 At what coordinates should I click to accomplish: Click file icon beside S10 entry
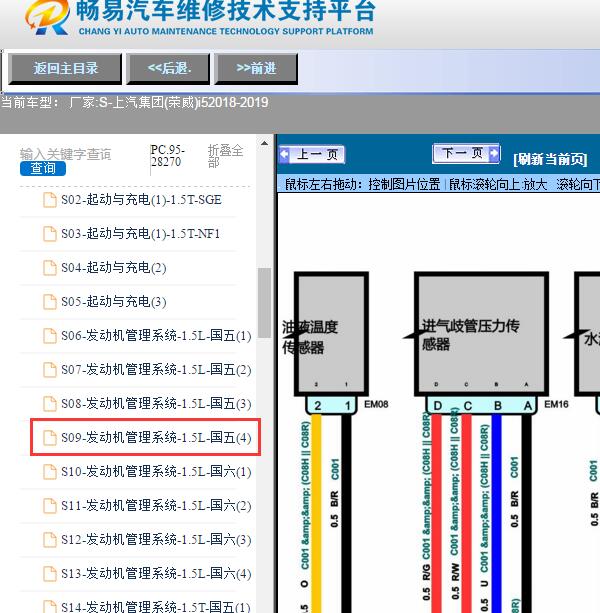pos(50,472)
